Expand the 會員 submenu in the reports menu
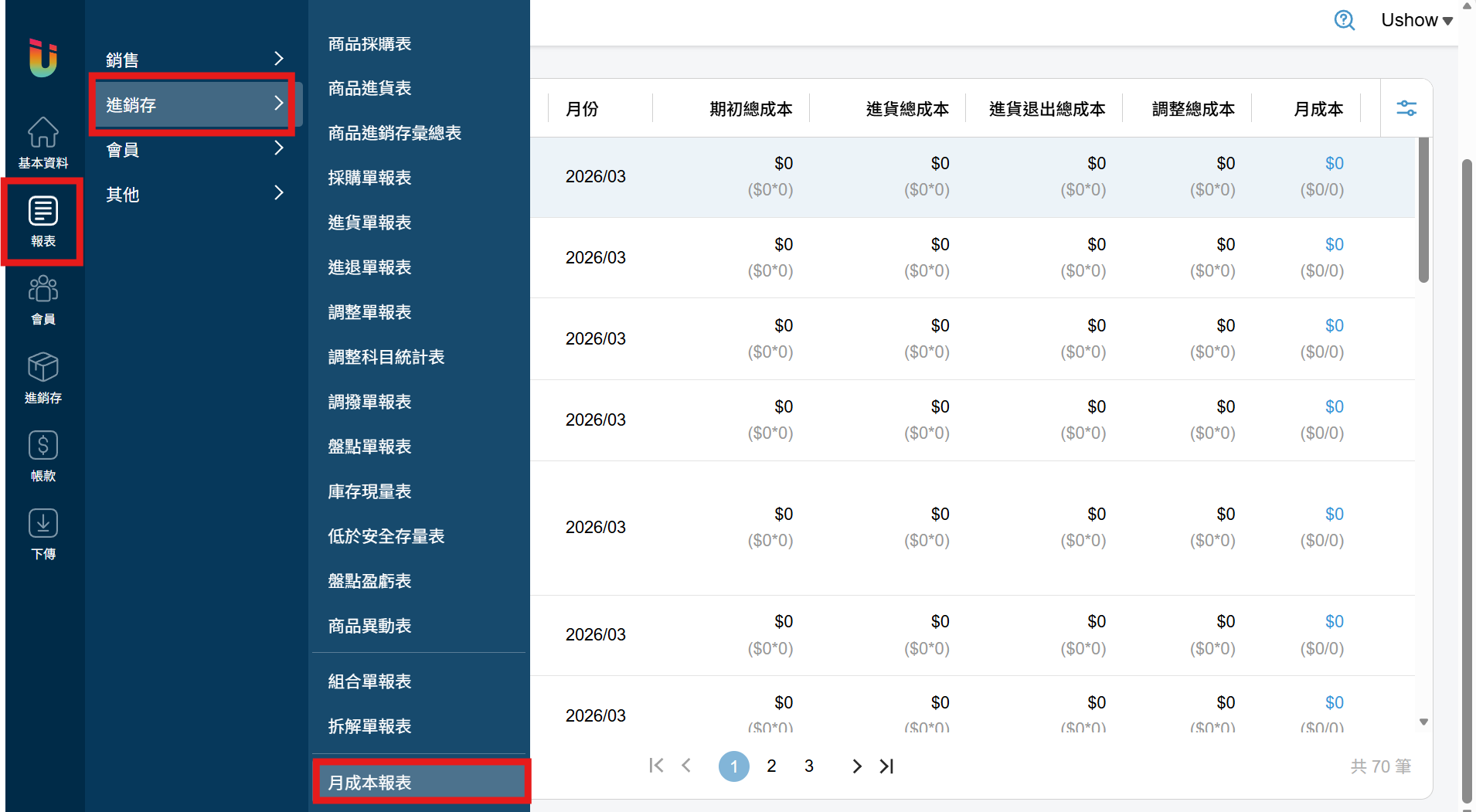Image resolution: width=1476 pixels, height=812 pixels. [x=196, y=149]
